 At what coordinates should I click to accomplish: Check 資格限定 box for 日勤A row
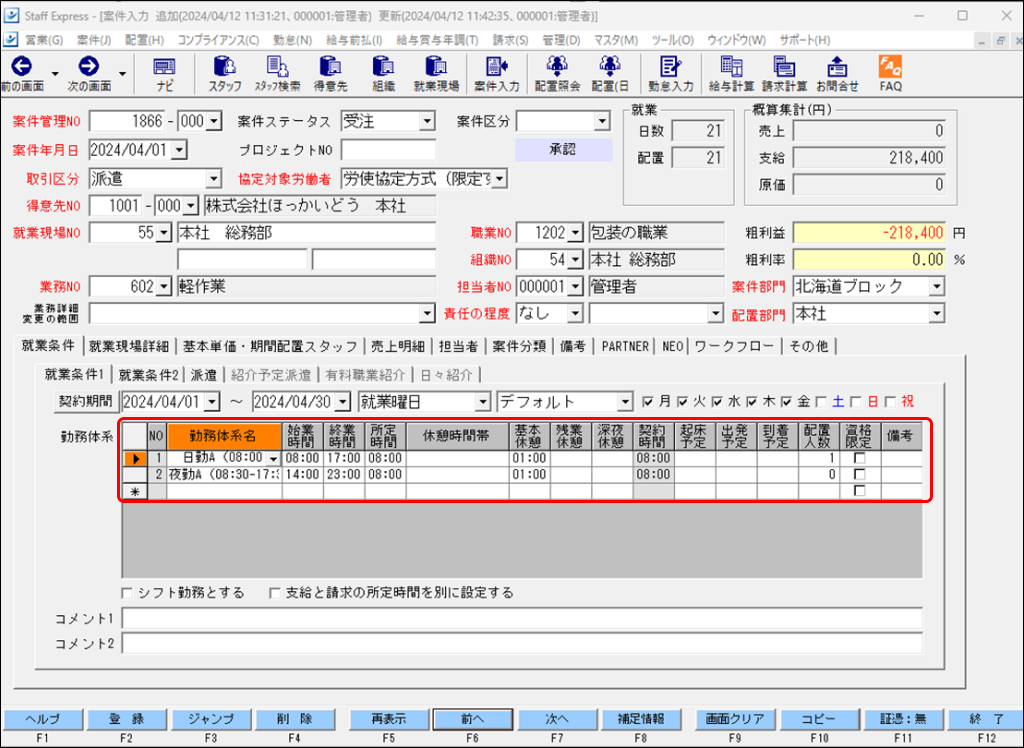859,459
